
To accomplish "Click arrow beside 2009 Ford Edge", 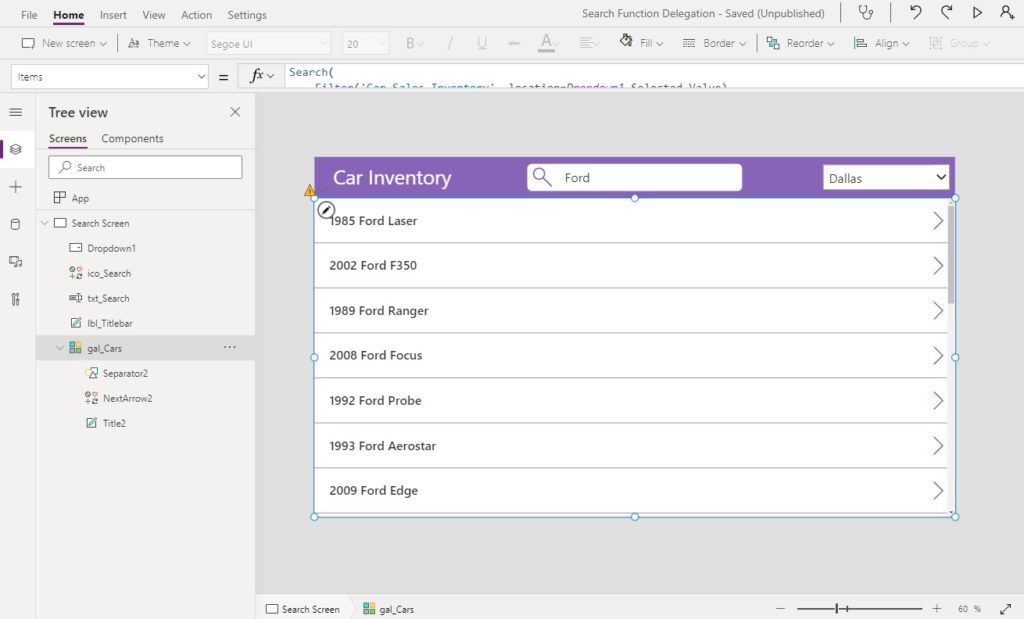I will [938, 491].
